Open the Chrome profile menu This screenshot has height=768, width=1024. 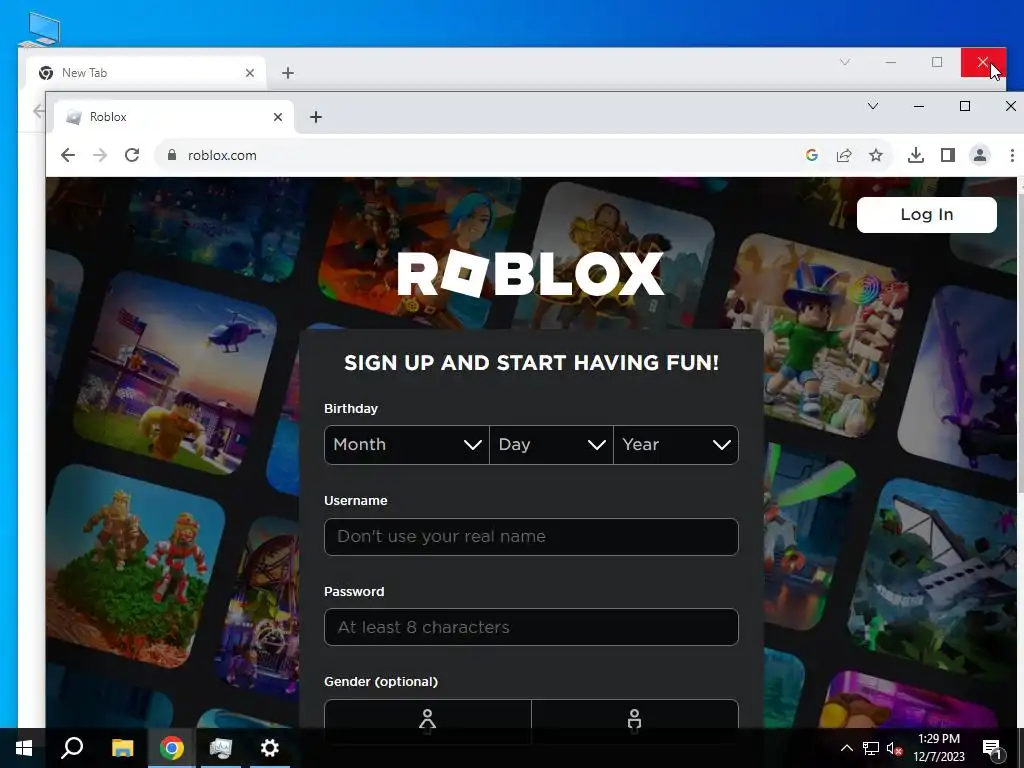[980, 155]
